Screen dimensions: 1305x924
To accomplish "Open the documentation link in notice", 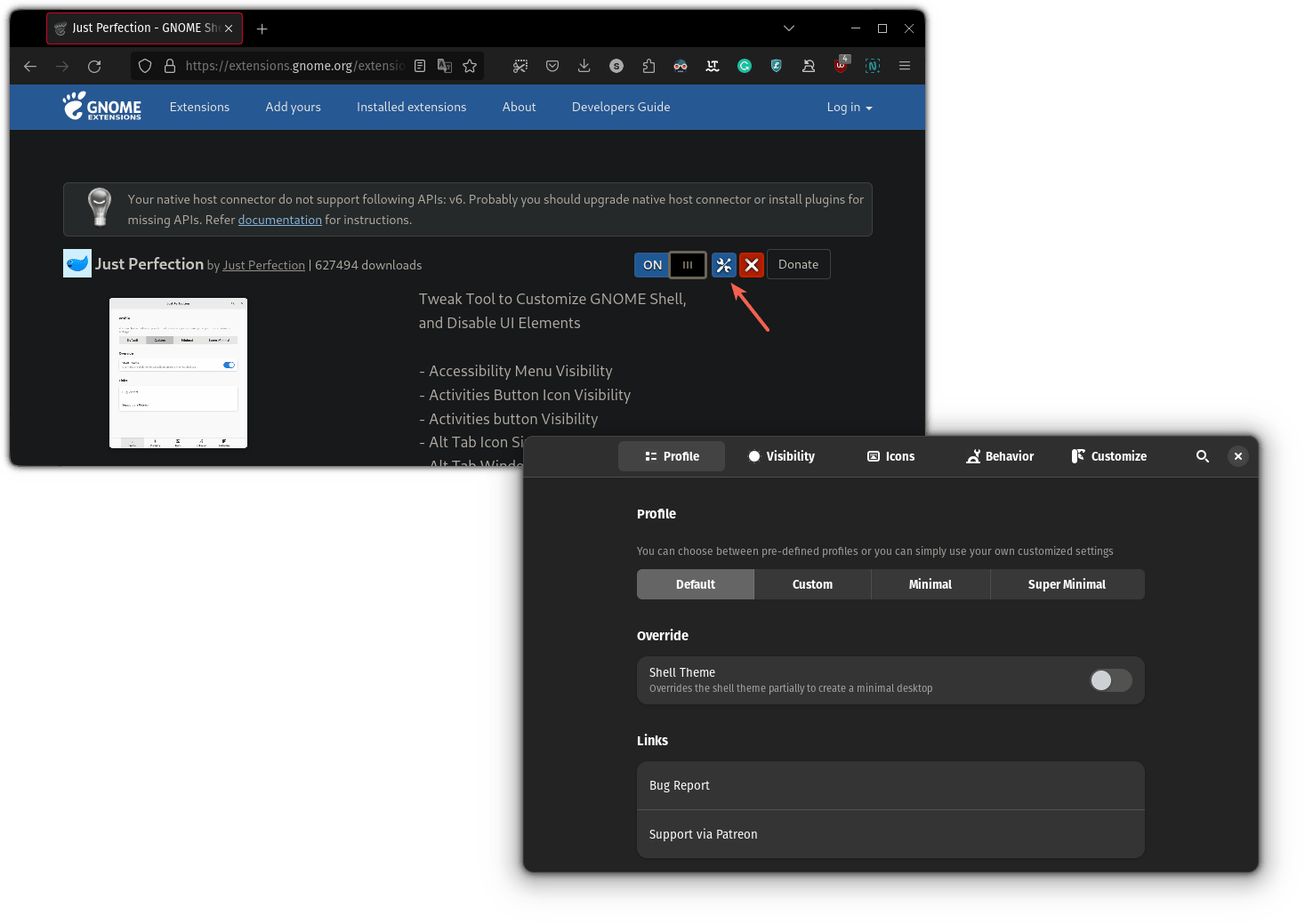I will tap(280, 220).
